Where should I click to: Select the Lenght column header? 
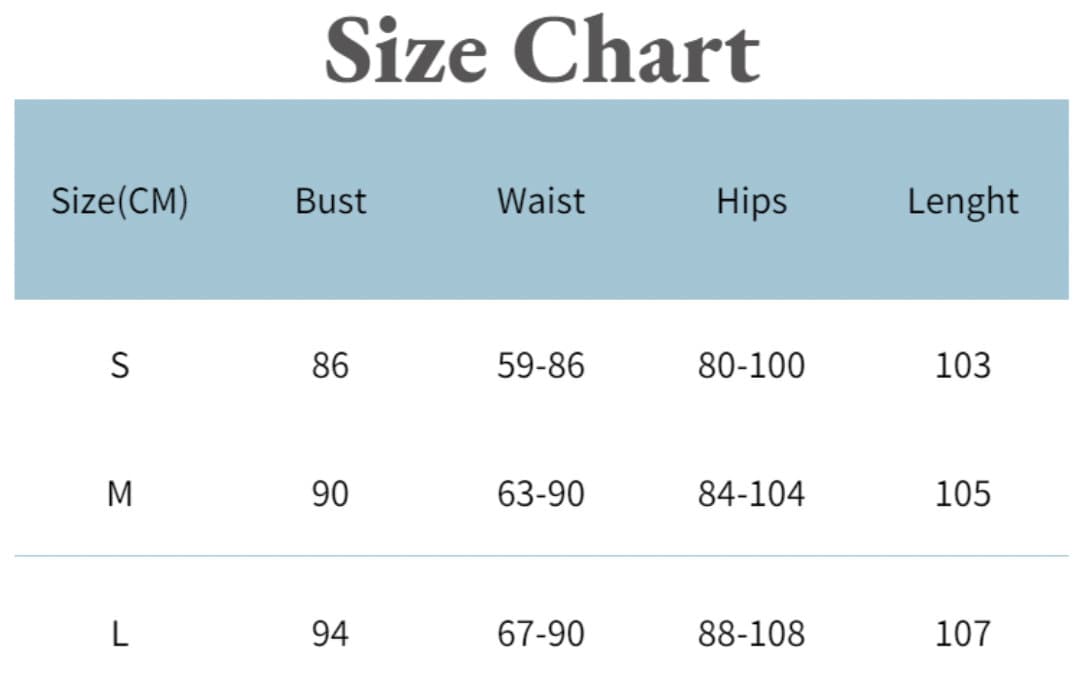tap(963, 202)
